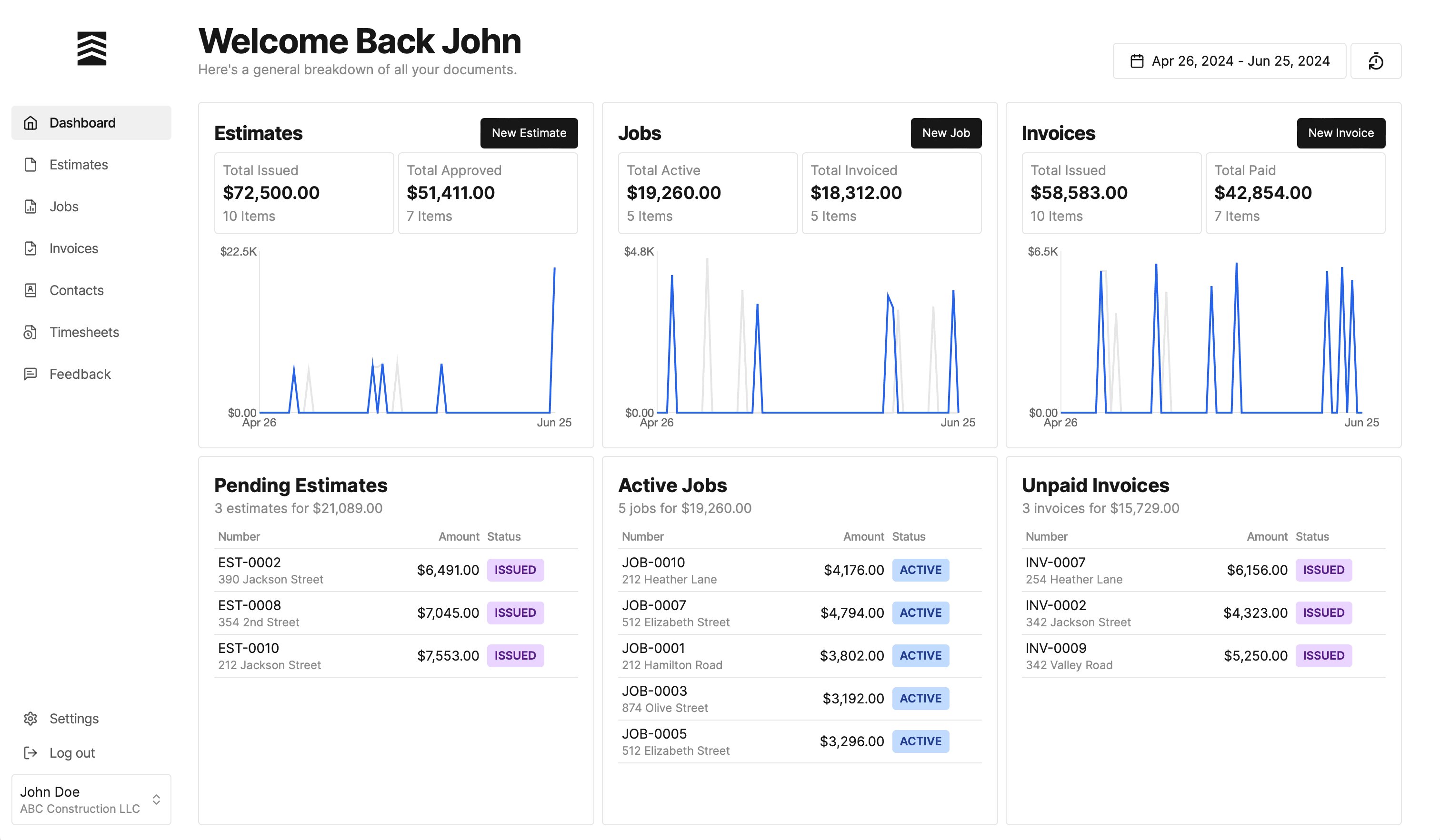Screen dimensions: 1440x840
Task: Click Amount column header in Pending Estimates
Action: pyautogui.click(x=459, y=537)
